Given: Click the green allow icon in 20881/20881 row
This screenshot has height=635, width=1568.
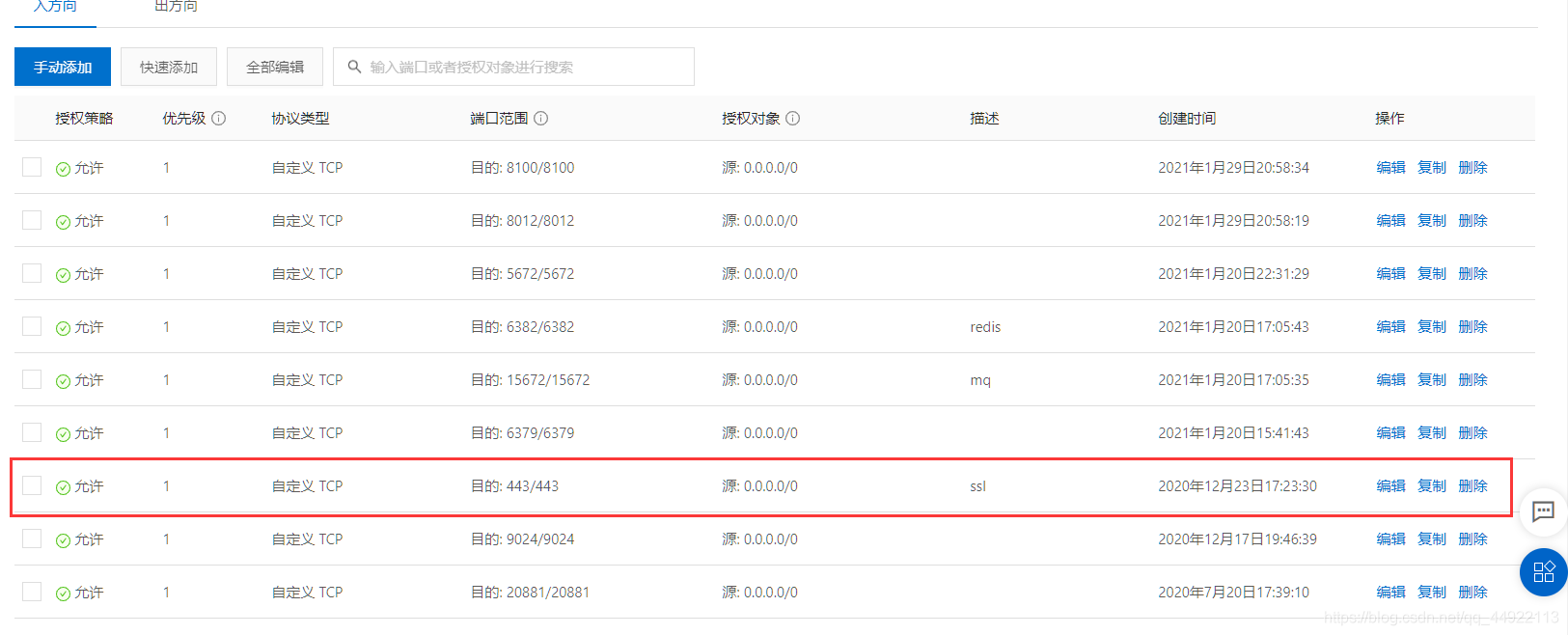Looking at the screenshot, I should pos(63,594).
